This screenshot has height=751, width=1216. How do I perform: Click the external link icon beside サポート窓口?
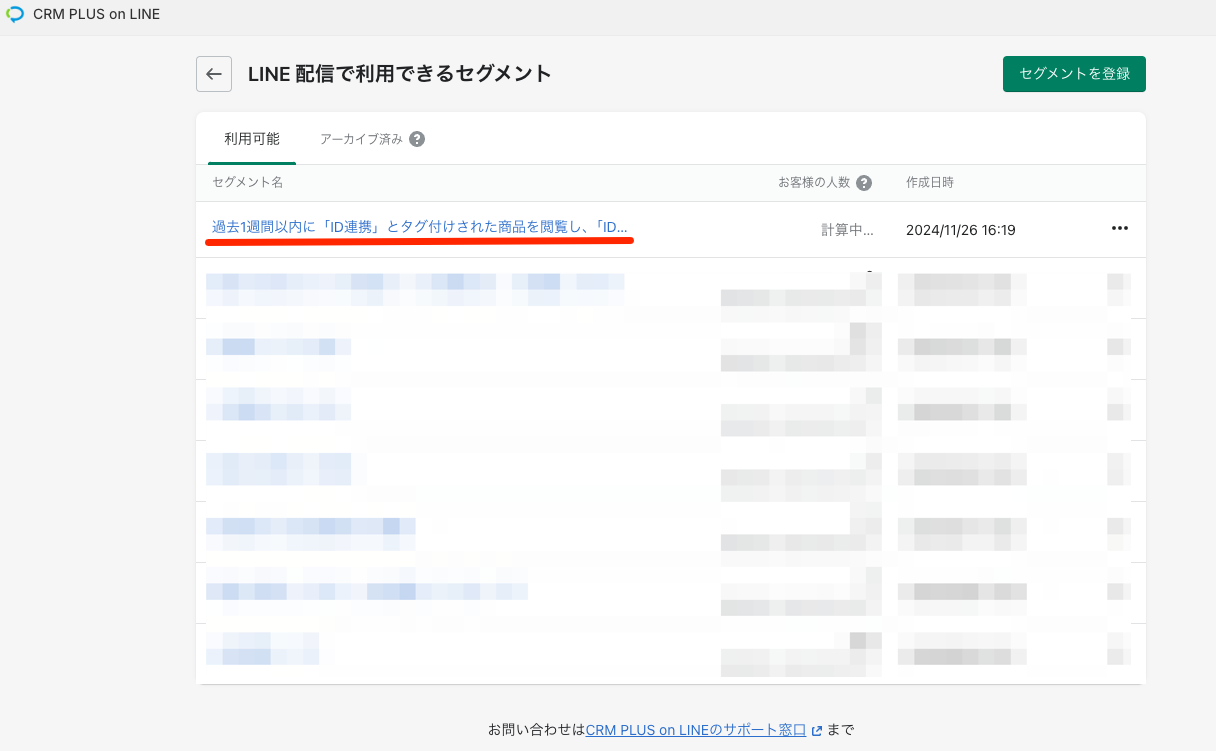point(817,730)
